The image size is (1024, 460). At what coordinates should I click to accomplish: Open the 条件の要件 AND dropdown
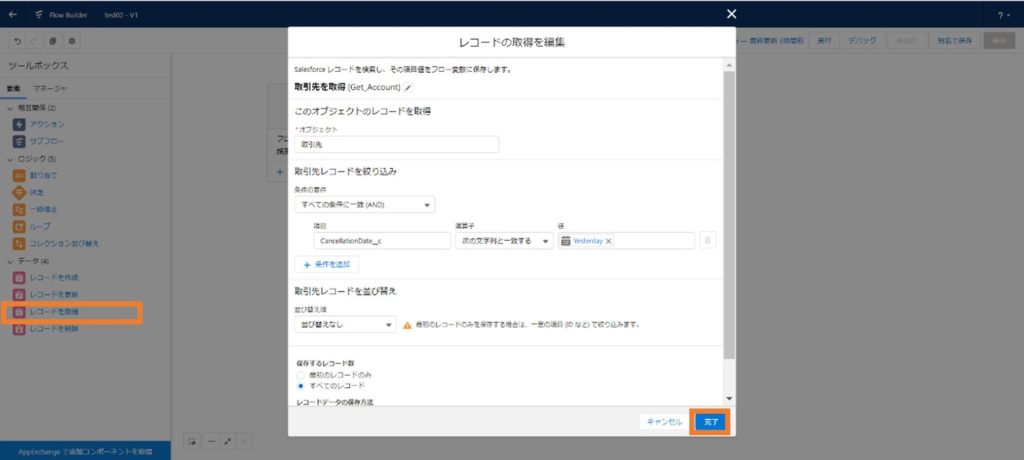364,205
